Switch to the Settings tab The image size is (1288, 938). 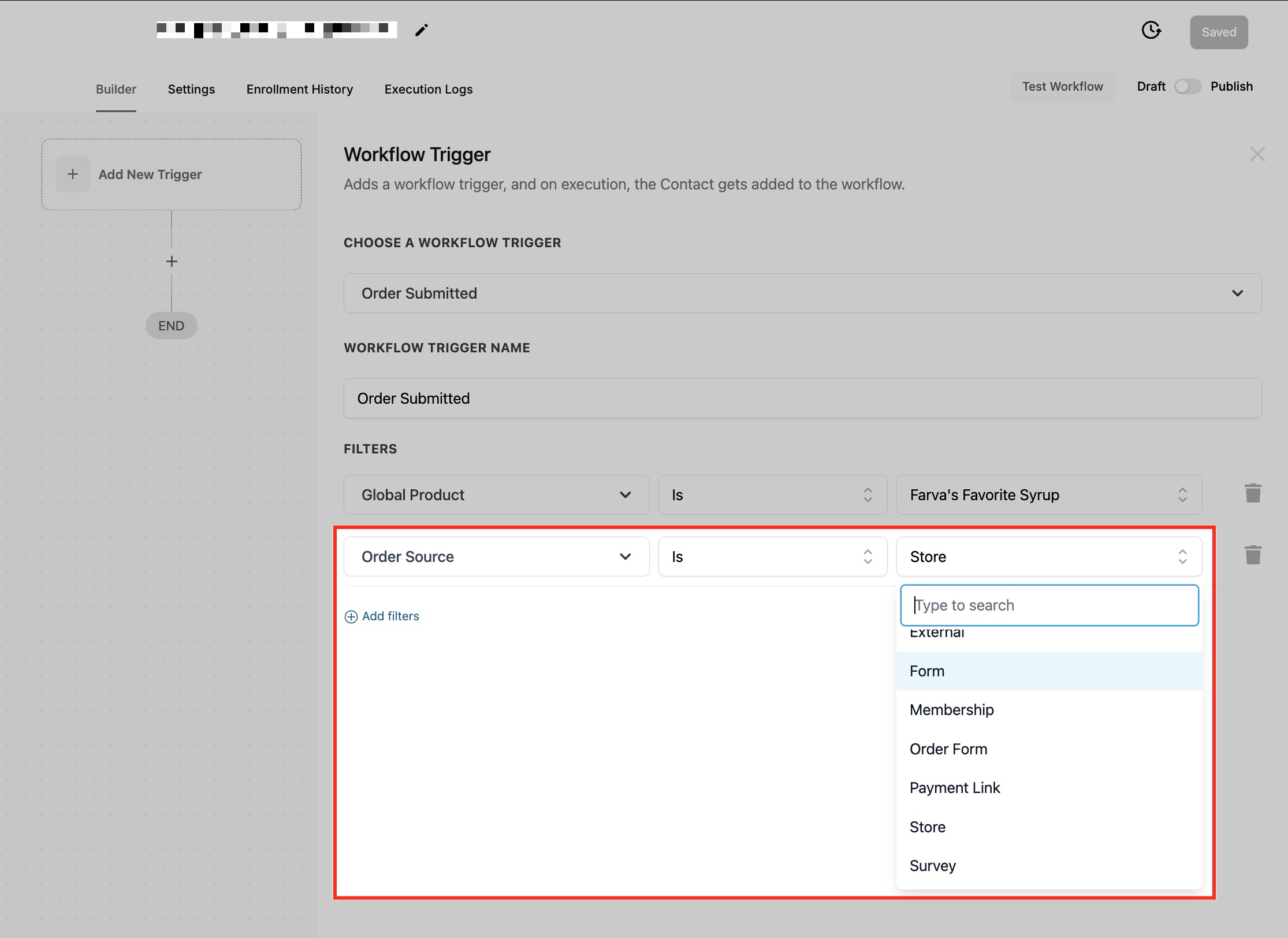coord(191,90)
